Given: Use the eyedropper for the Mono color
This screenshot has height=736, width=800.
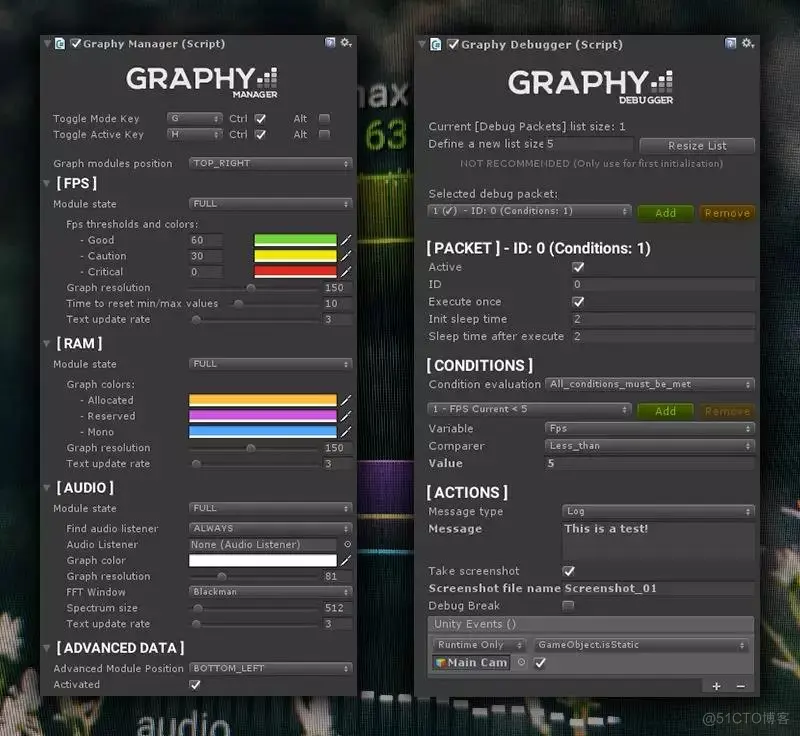Looking at the screenshot, I should 346,432.
